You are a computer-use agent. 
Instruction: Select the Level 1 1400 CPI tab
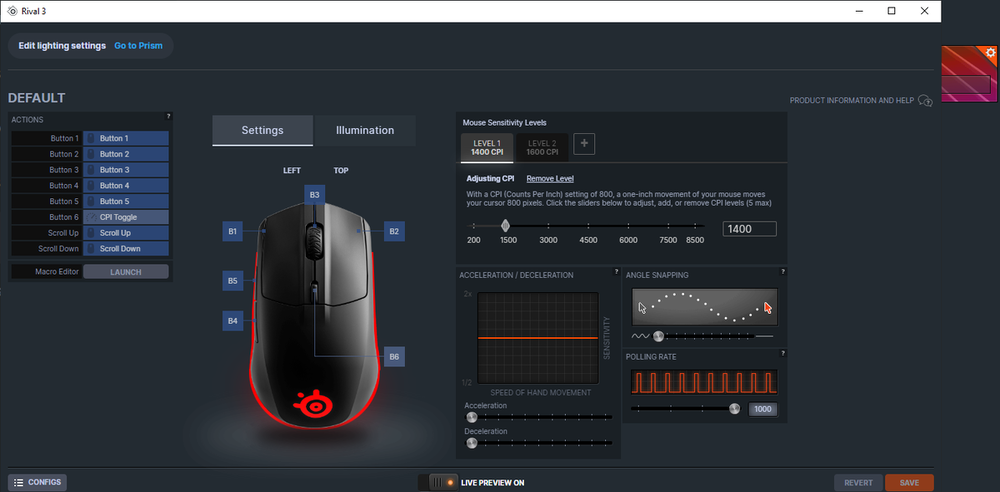[x=487, y=148]
